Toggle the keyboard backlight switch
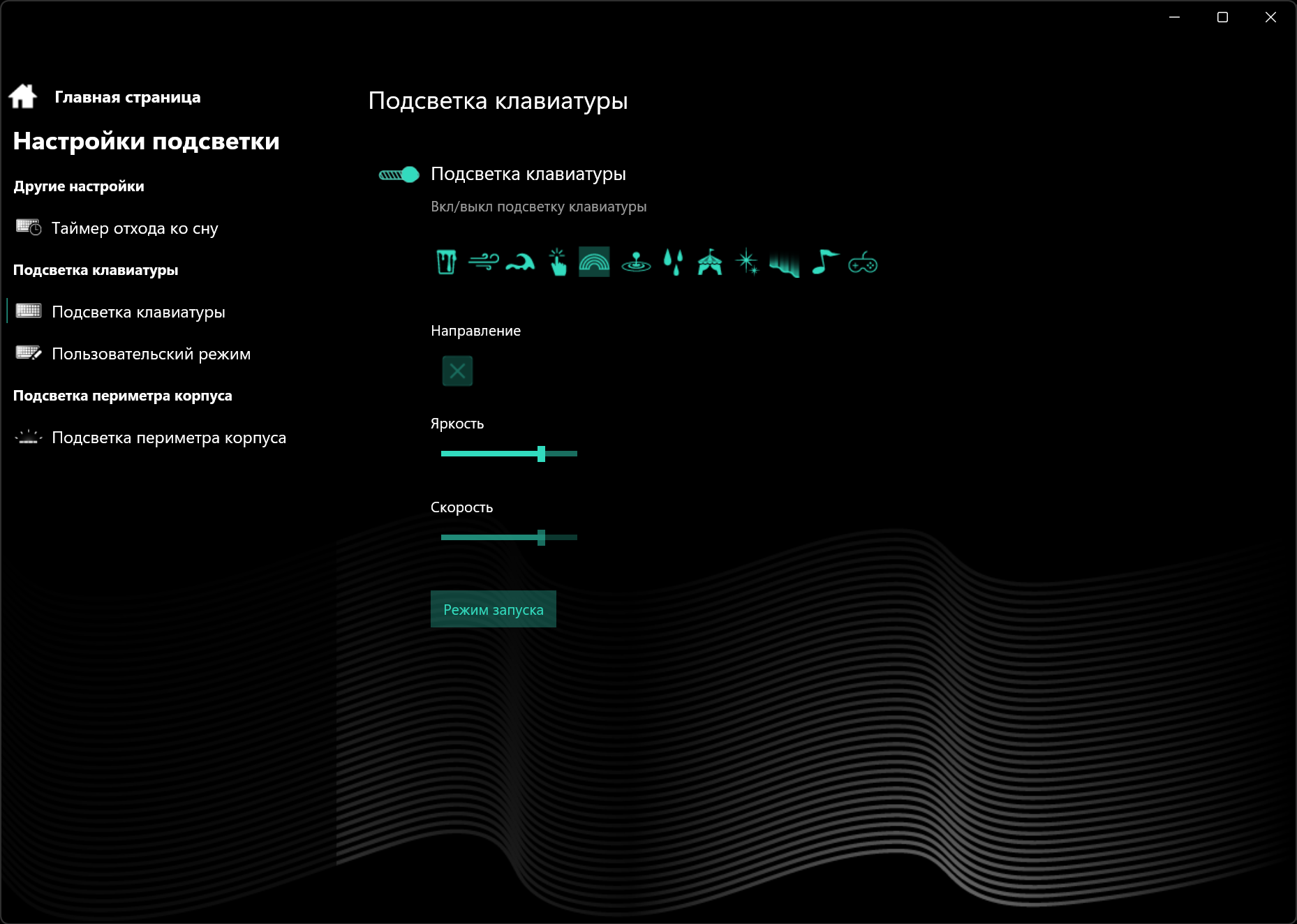This screenshot has height=924, width=1297. pyautogui.click(x=399, y=174)
